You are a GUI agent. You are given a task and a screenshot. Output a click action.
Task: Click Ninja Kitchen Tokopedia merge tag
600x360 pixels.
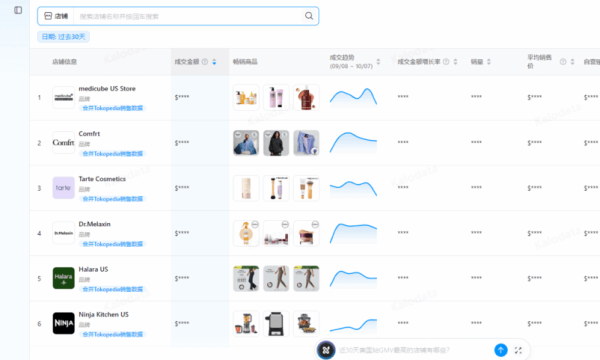tap(112, 334)
